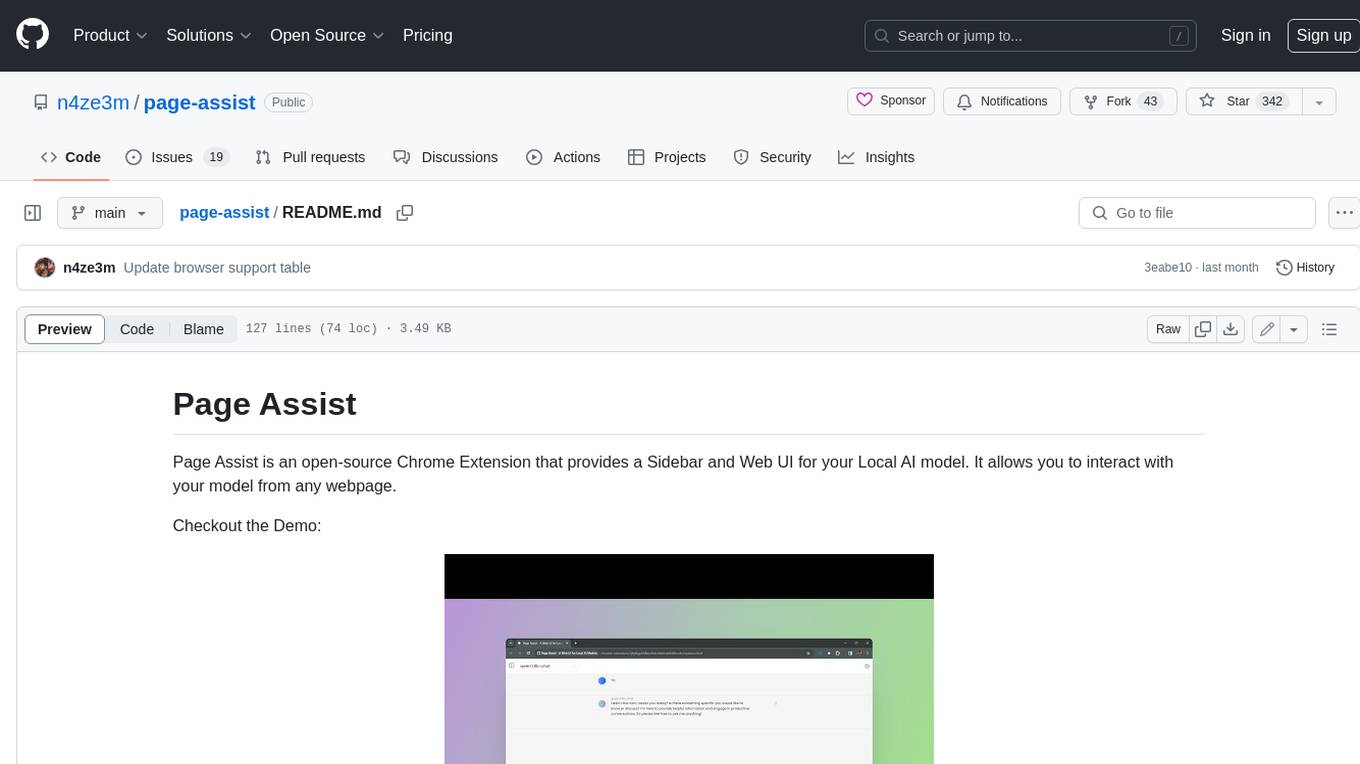Image resolution: width=1360 pixels, height=764 pixels.
Task: Open the n4ze3m commit author link
Action: coord(89,267)
